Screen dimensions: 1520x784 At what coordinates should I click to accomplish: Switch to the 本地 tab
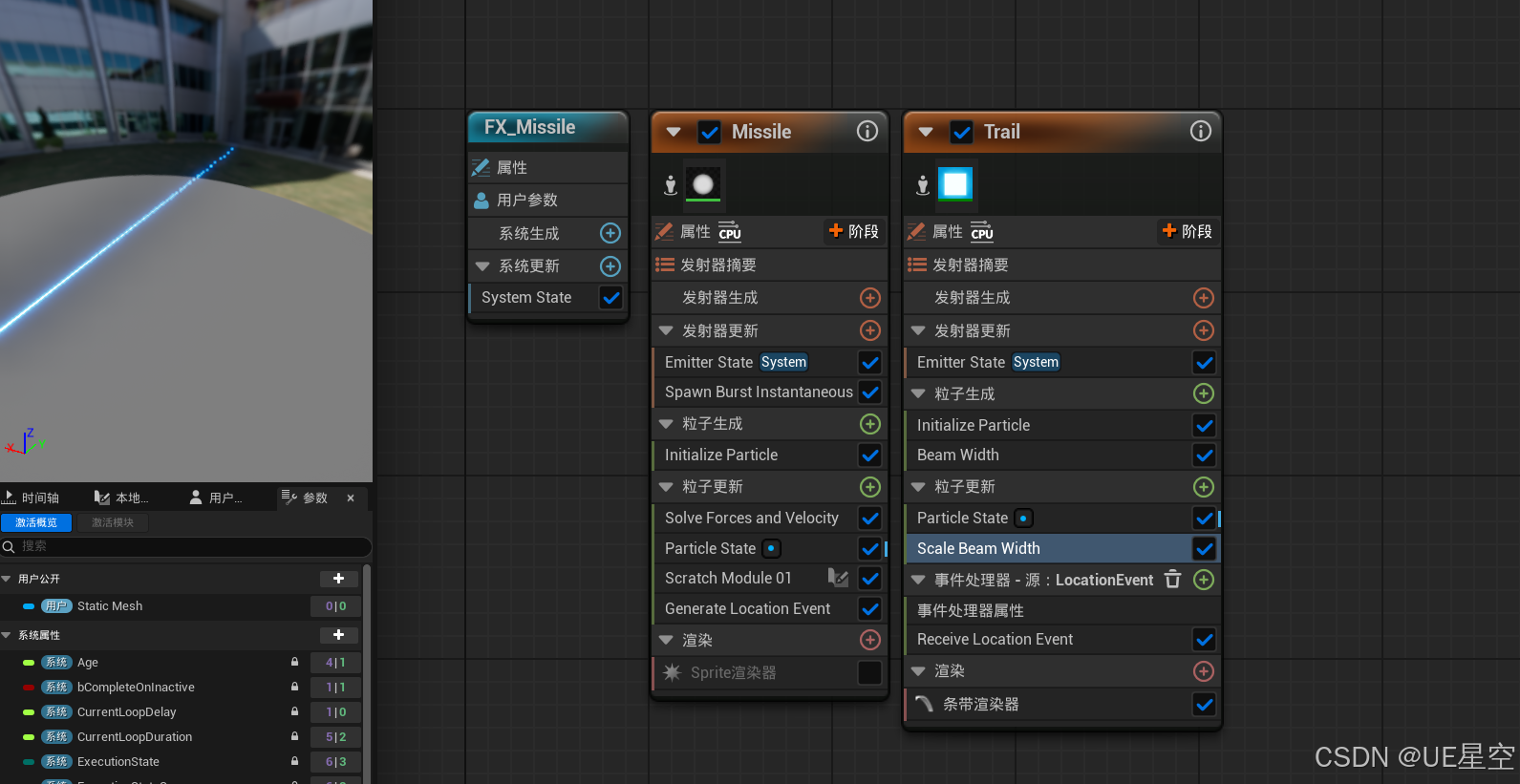tap(122, 498)
